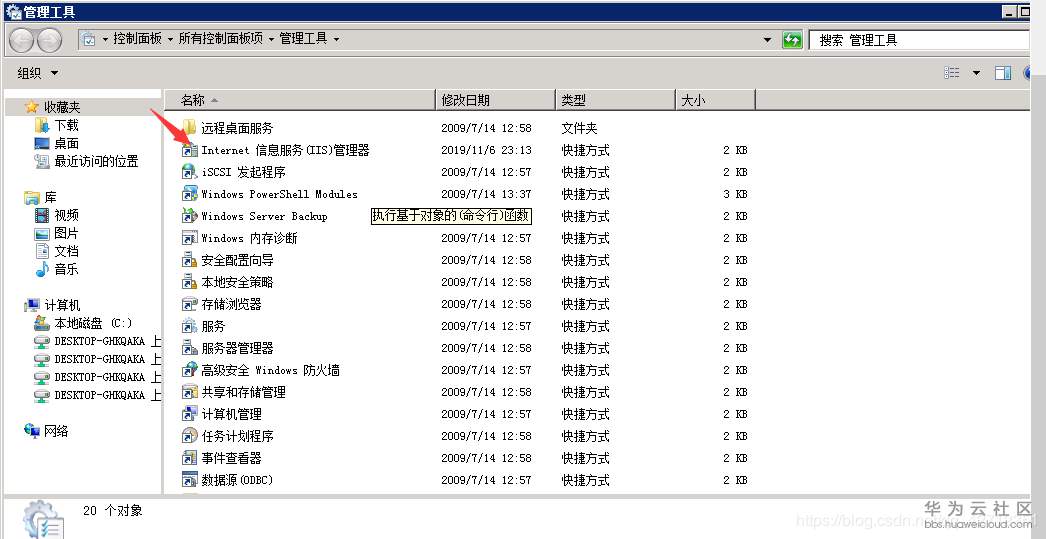Viewport: 1046px width, 539px height.
Task: Click the Back navigation arrow
Action: pos(21,41)
